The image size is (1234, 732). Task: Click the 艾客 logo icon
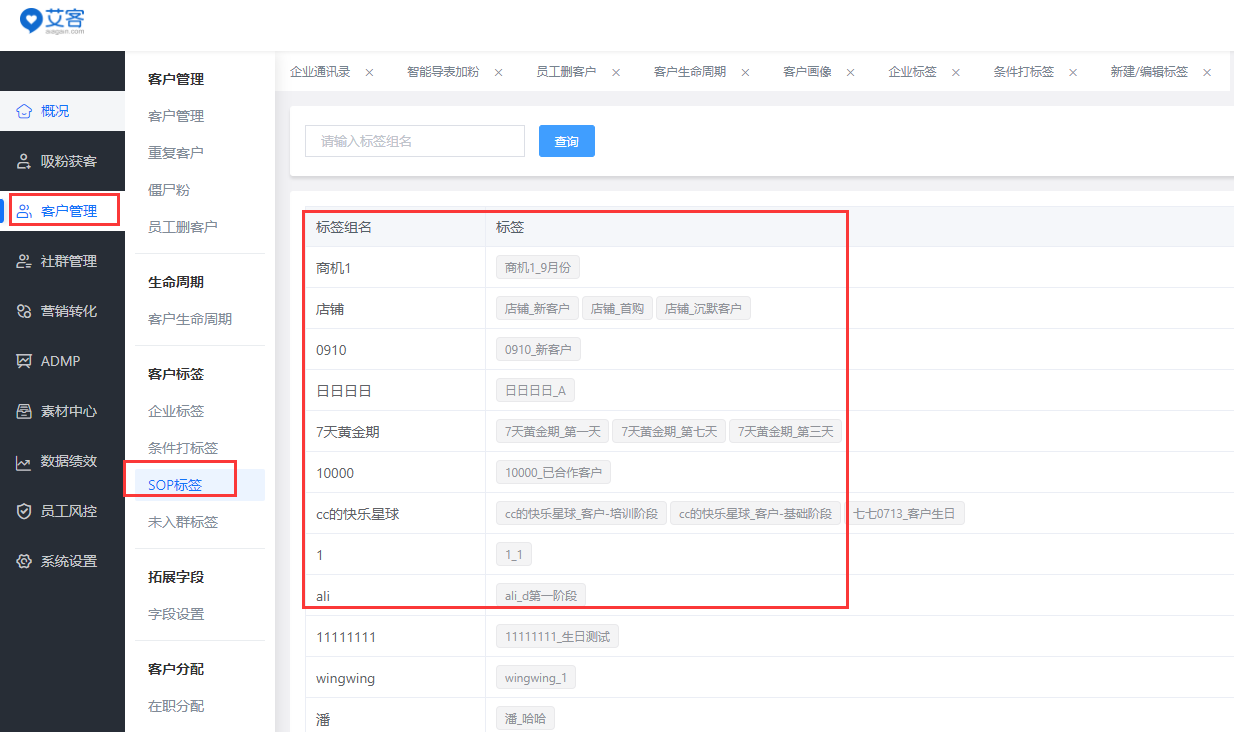pyautogui.click(x=32, y=19)
